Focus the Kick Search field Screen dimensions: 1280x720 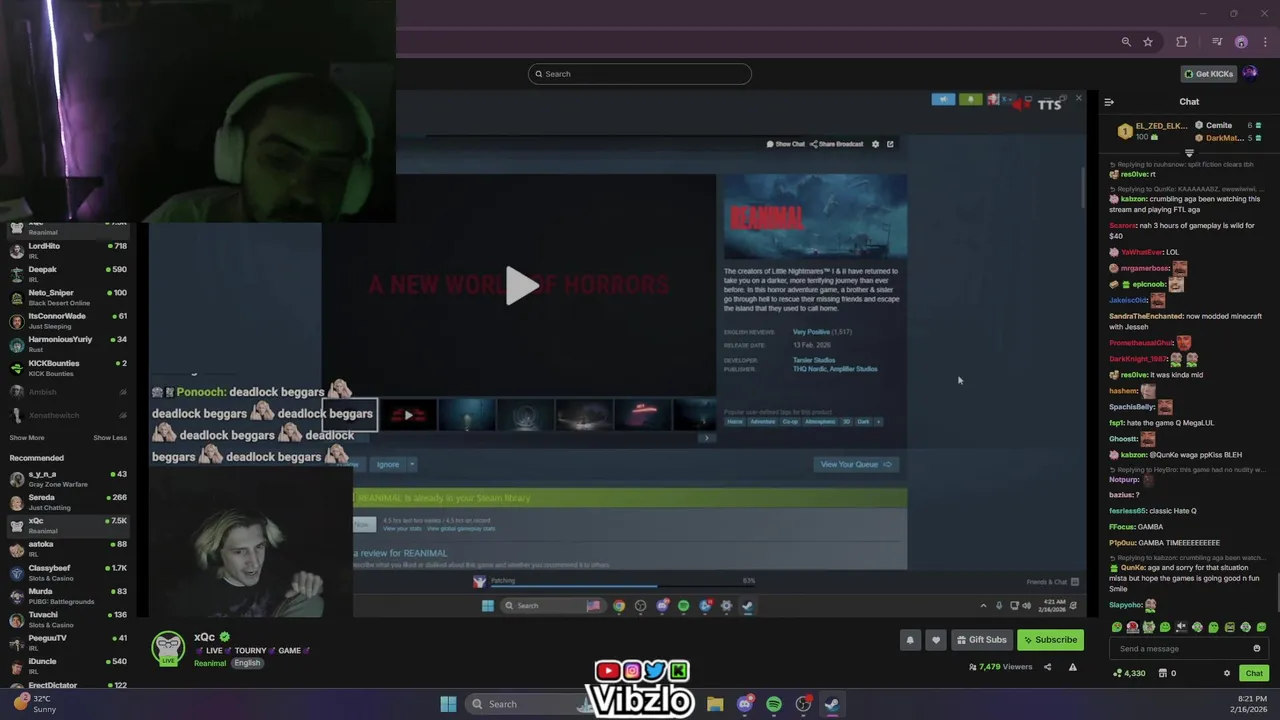coord(640,74)
